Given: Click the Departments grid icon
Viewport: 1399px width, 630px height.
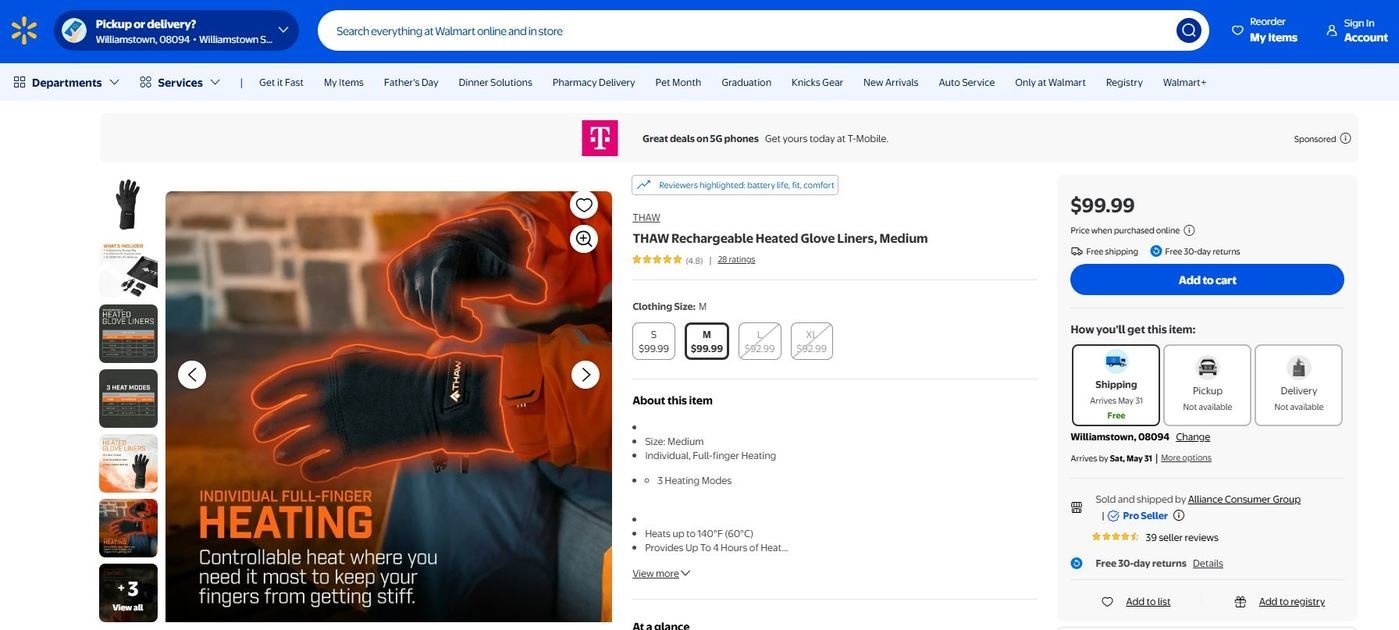Looking at the screenshot, I should click(19, 82).
